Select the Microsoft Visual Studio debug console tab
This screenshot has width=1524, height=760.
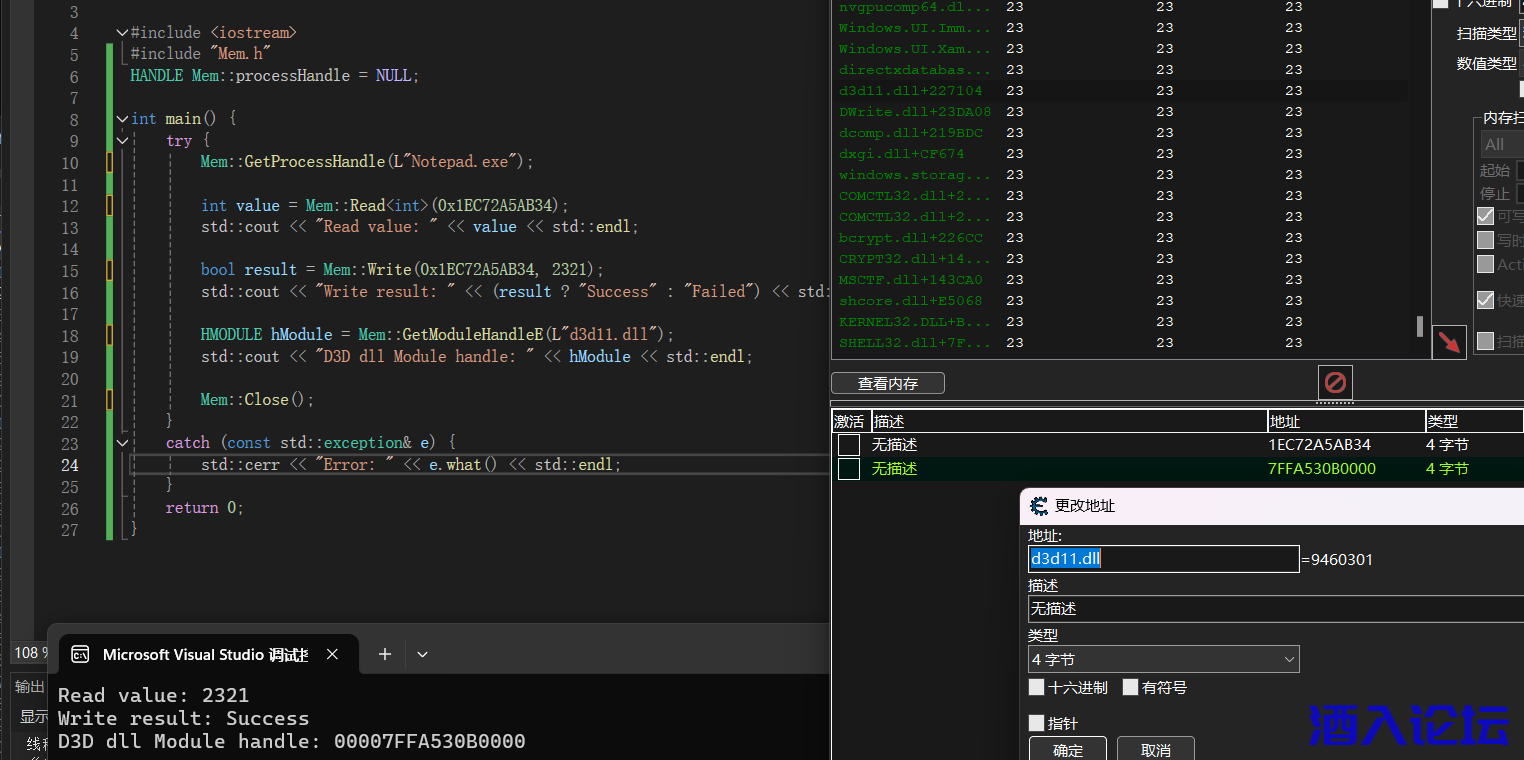pyautogui.click(x=204, y=654)
